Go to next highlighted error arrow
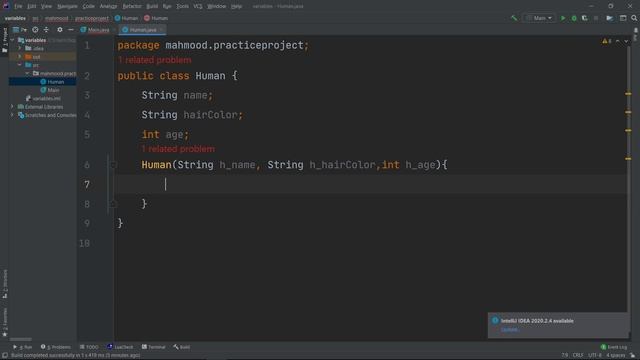 [626, 41]
